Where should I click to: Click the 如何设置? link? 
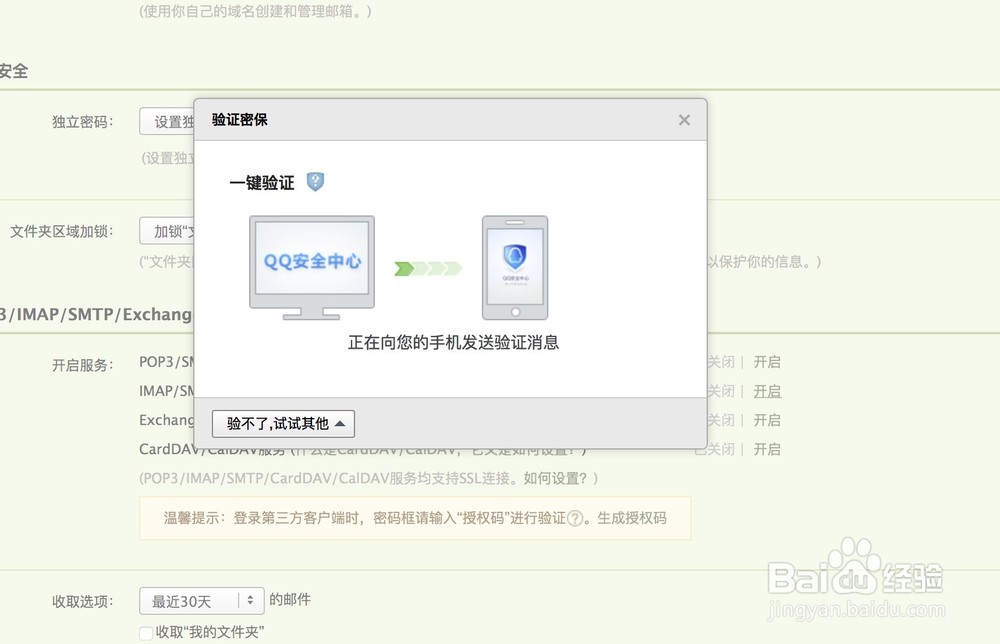(556, 478)
